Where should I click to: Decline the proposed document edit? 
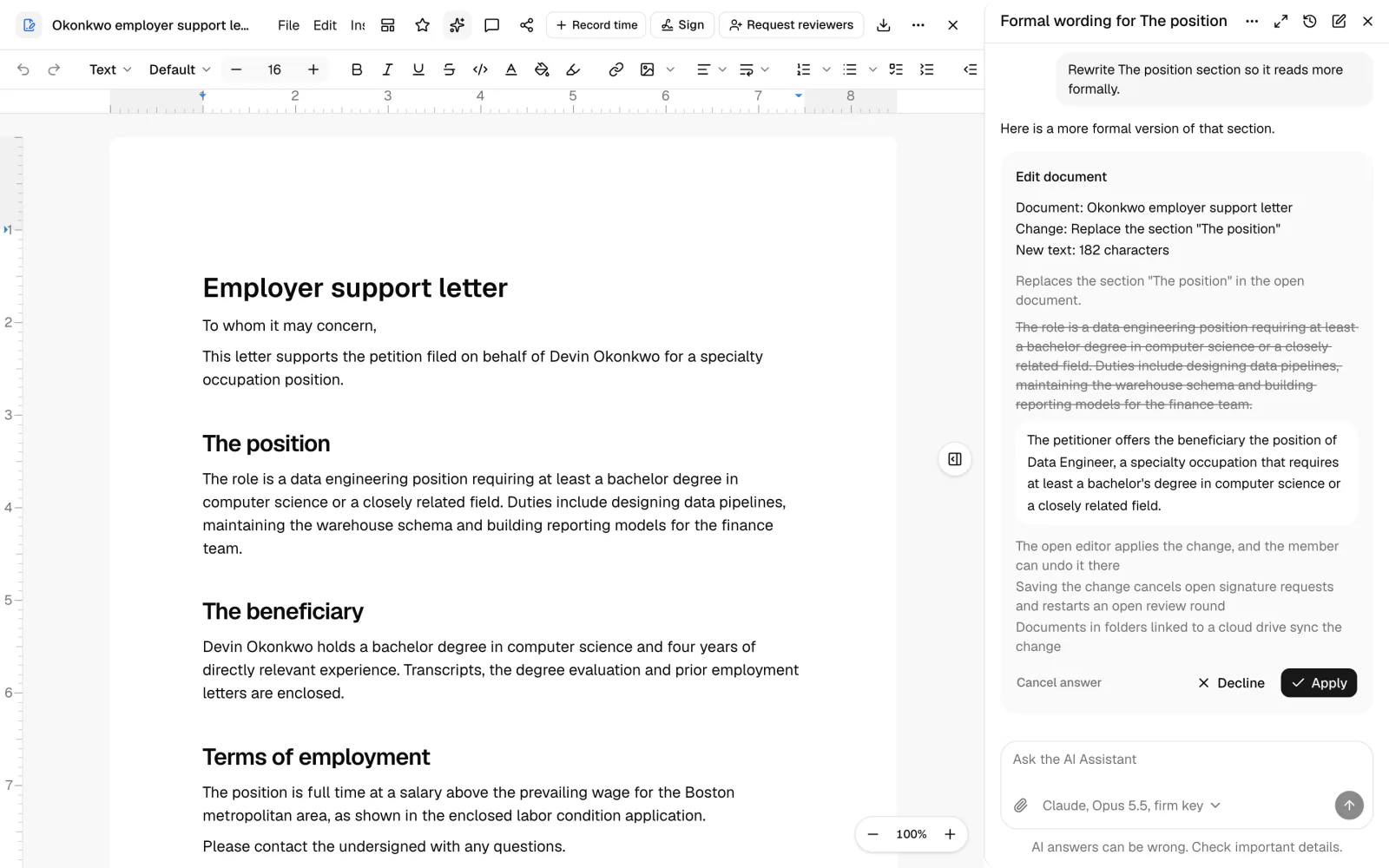point(1231,683)
